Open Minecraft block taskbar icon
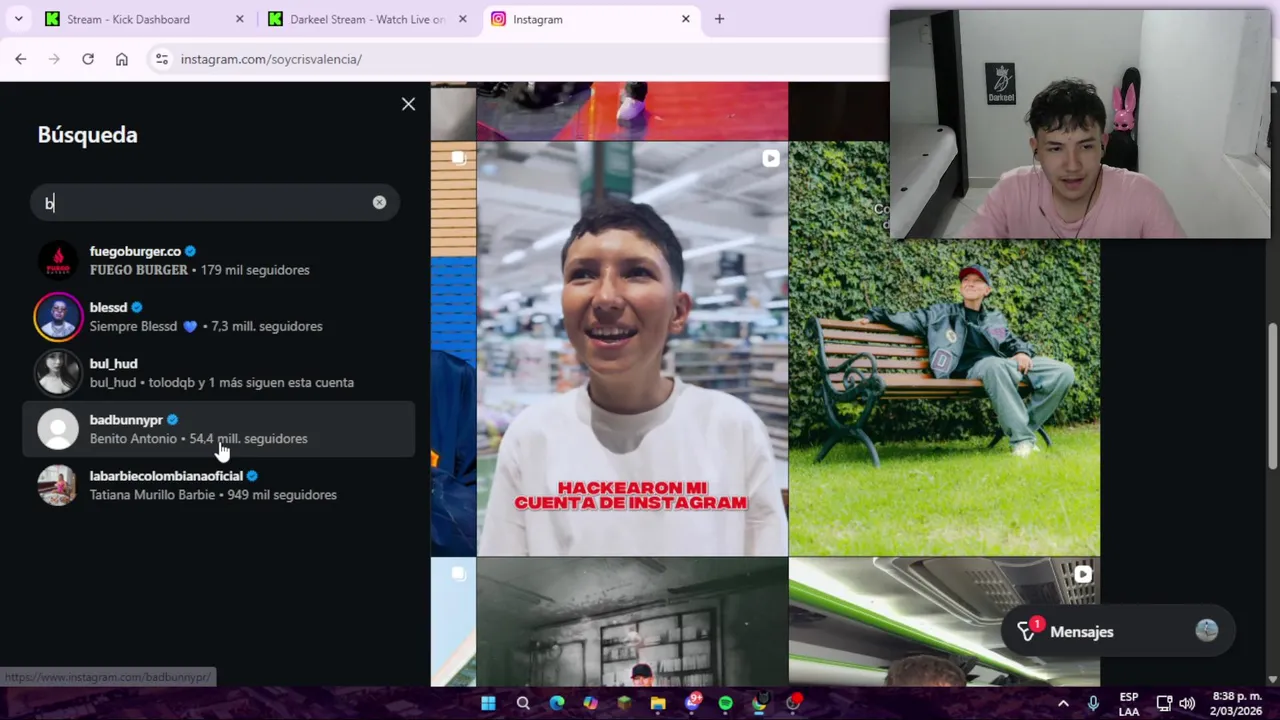Viewport: 1280px width, 720px height. [624, 703]
